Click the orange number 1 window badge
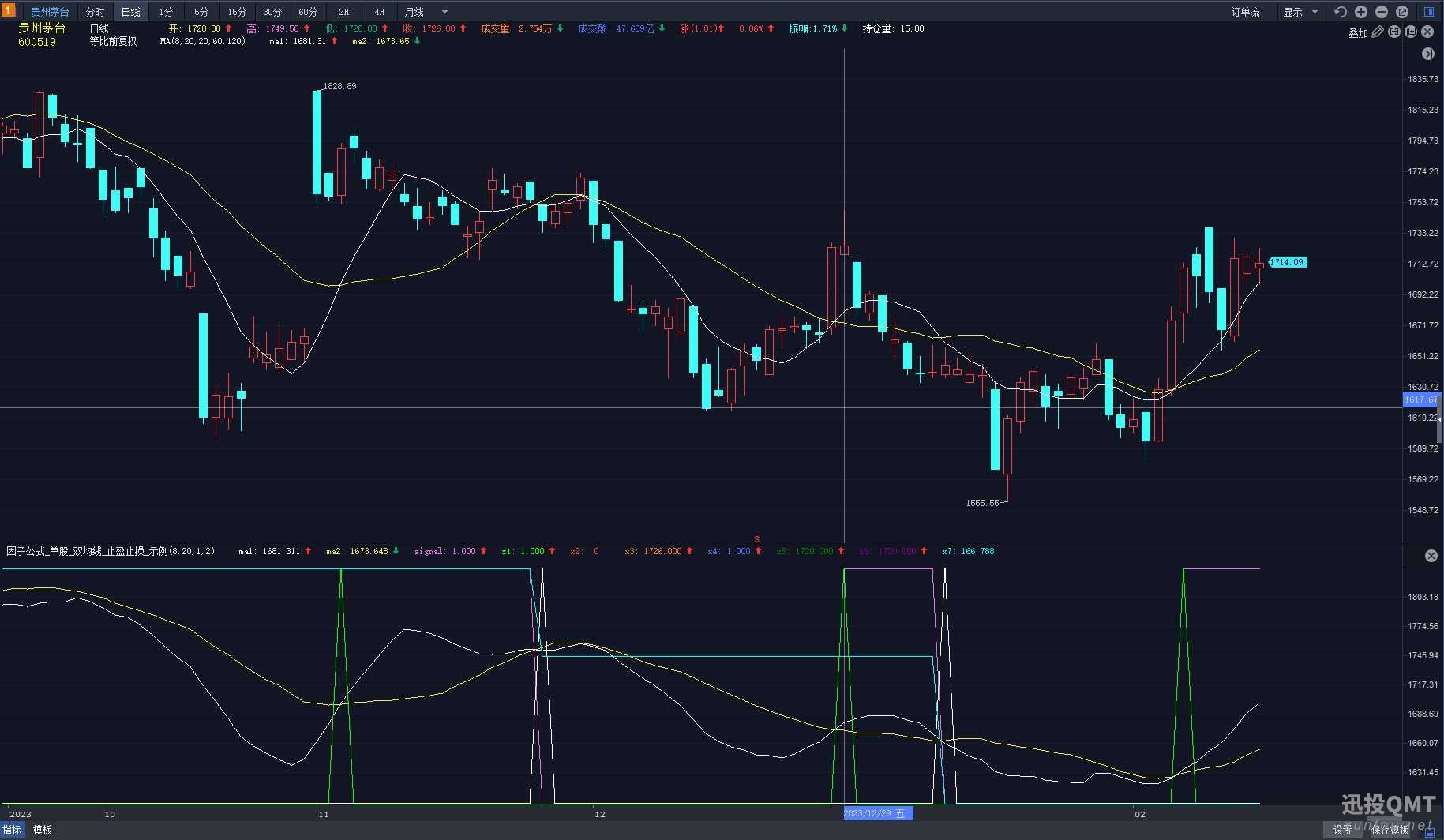 pyautogui.click(x=8, y=10)
